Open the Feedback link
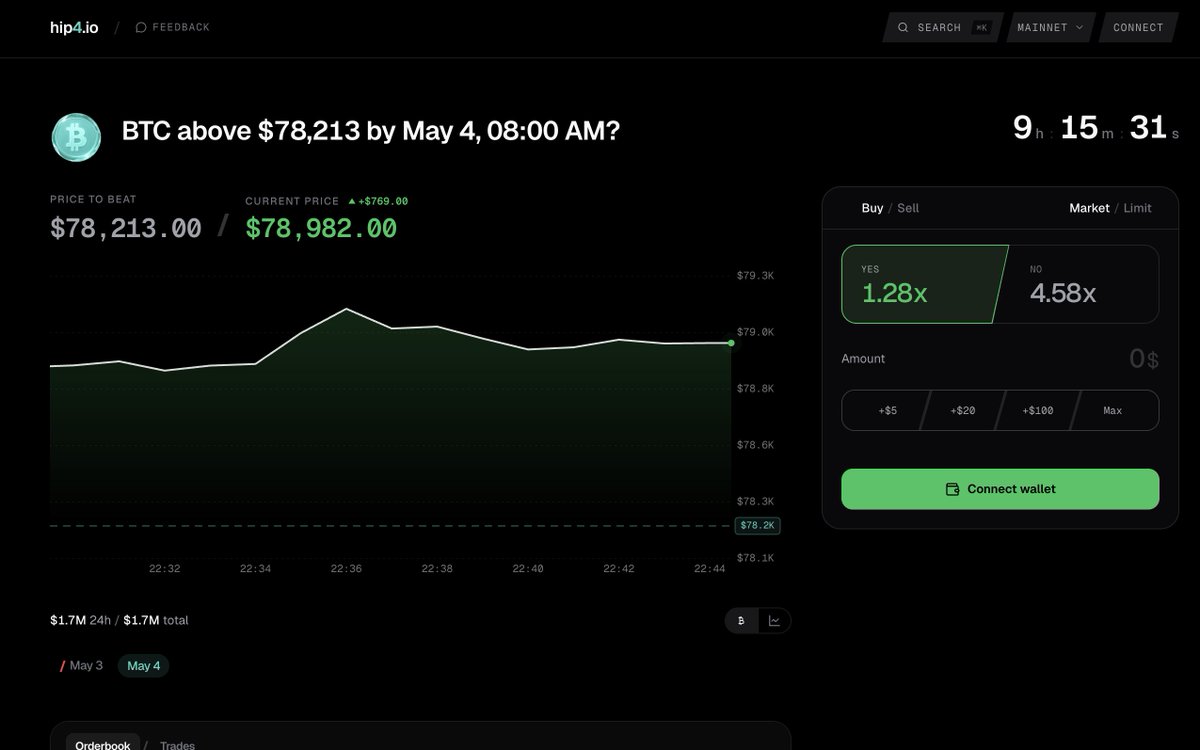This screenshot has width=1200, height=750. click(x=172, y=28)
